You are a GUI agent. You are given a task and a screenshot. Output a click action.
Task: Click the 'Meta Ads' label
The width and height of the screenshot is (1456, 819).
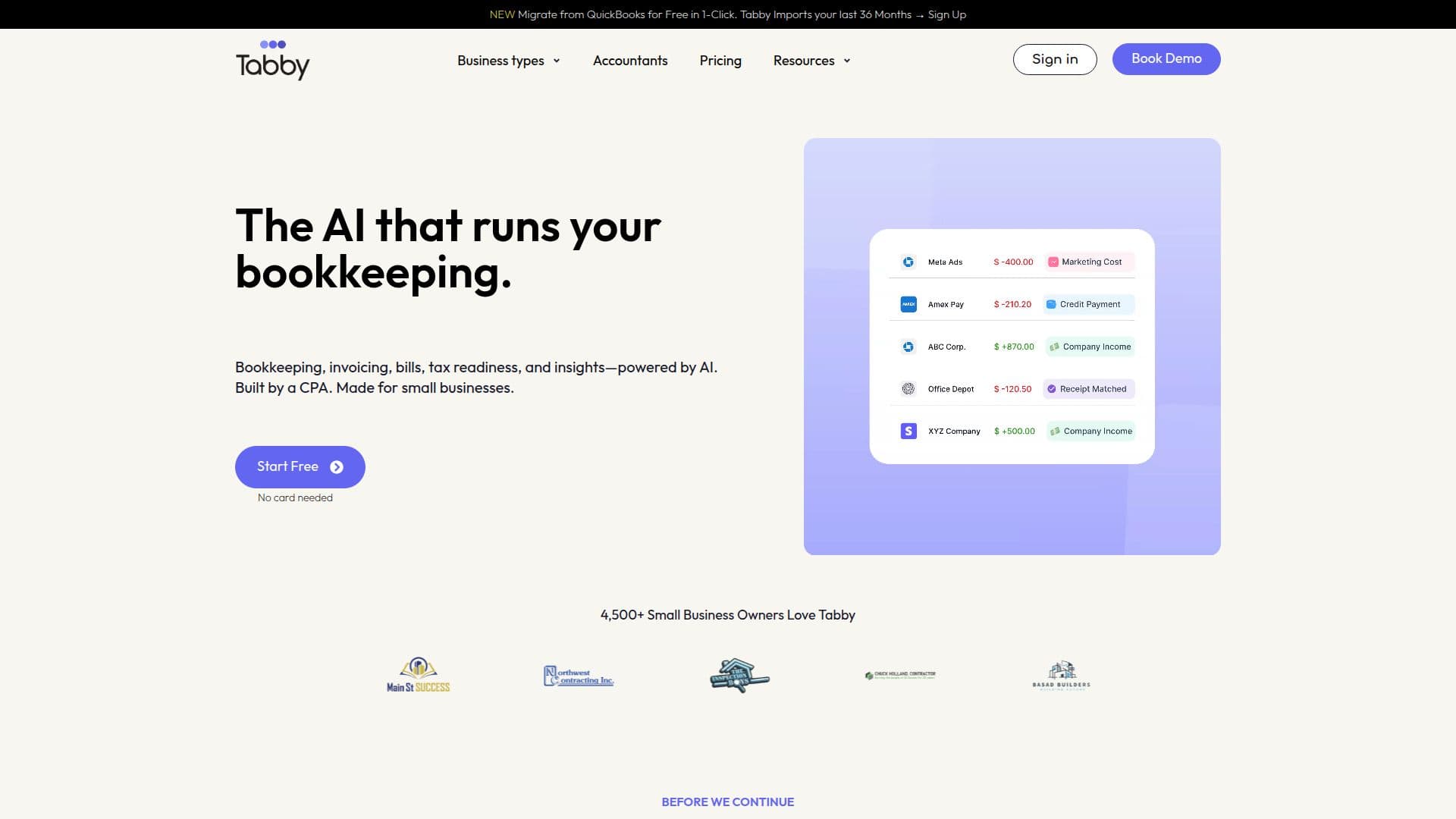[945, 262]
